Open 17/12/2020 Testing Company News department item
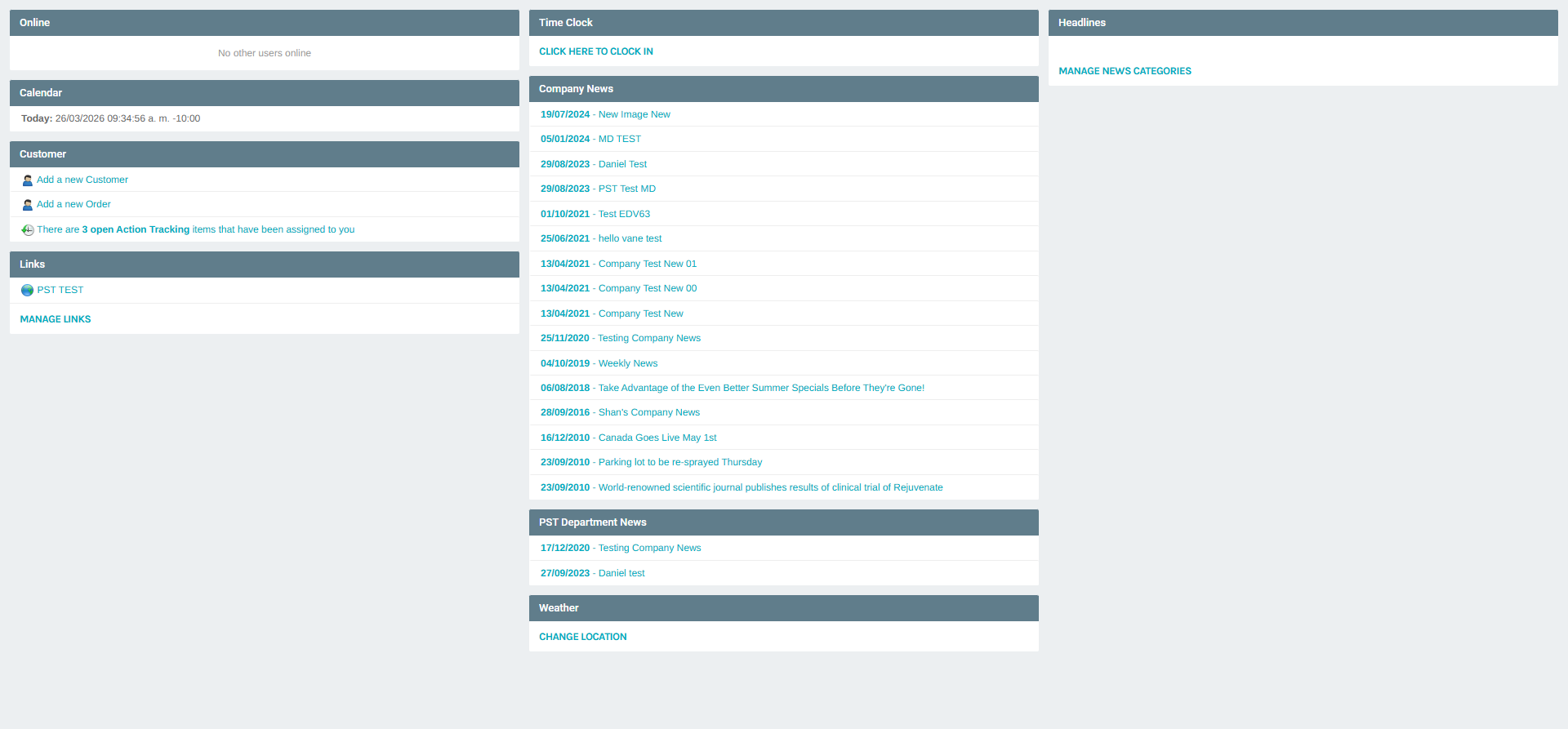 (621, 548)
